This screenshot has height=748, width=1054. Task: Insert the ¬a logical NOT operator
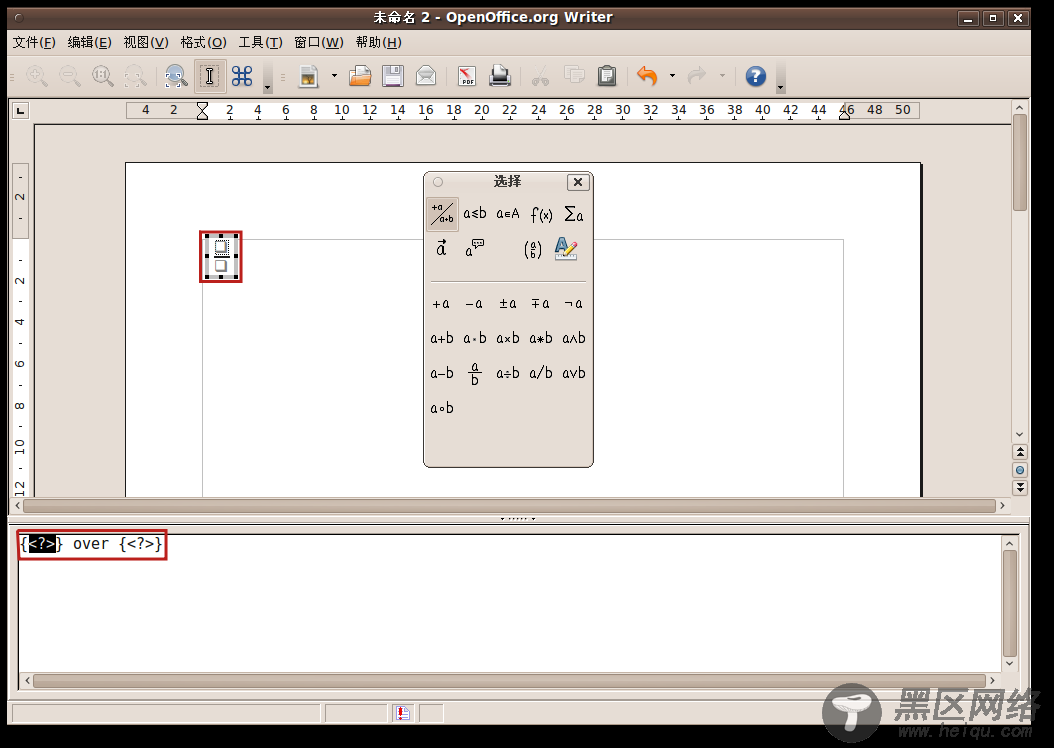pos(573,304)
